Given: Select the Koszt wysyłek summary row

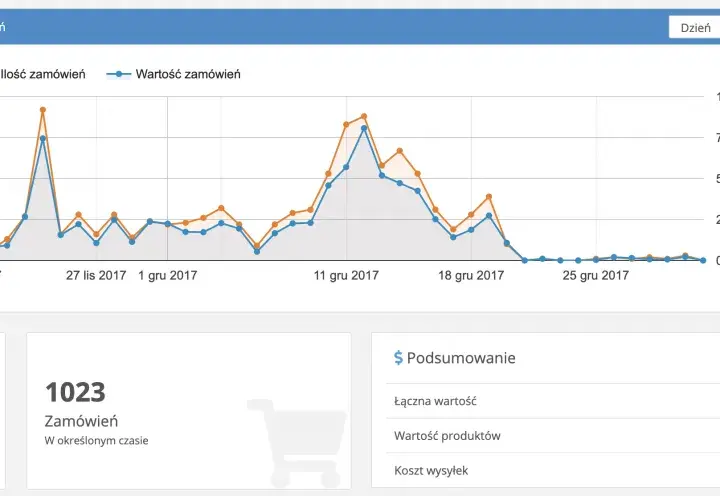Looking at the screenshot, I should pos(553,470).
